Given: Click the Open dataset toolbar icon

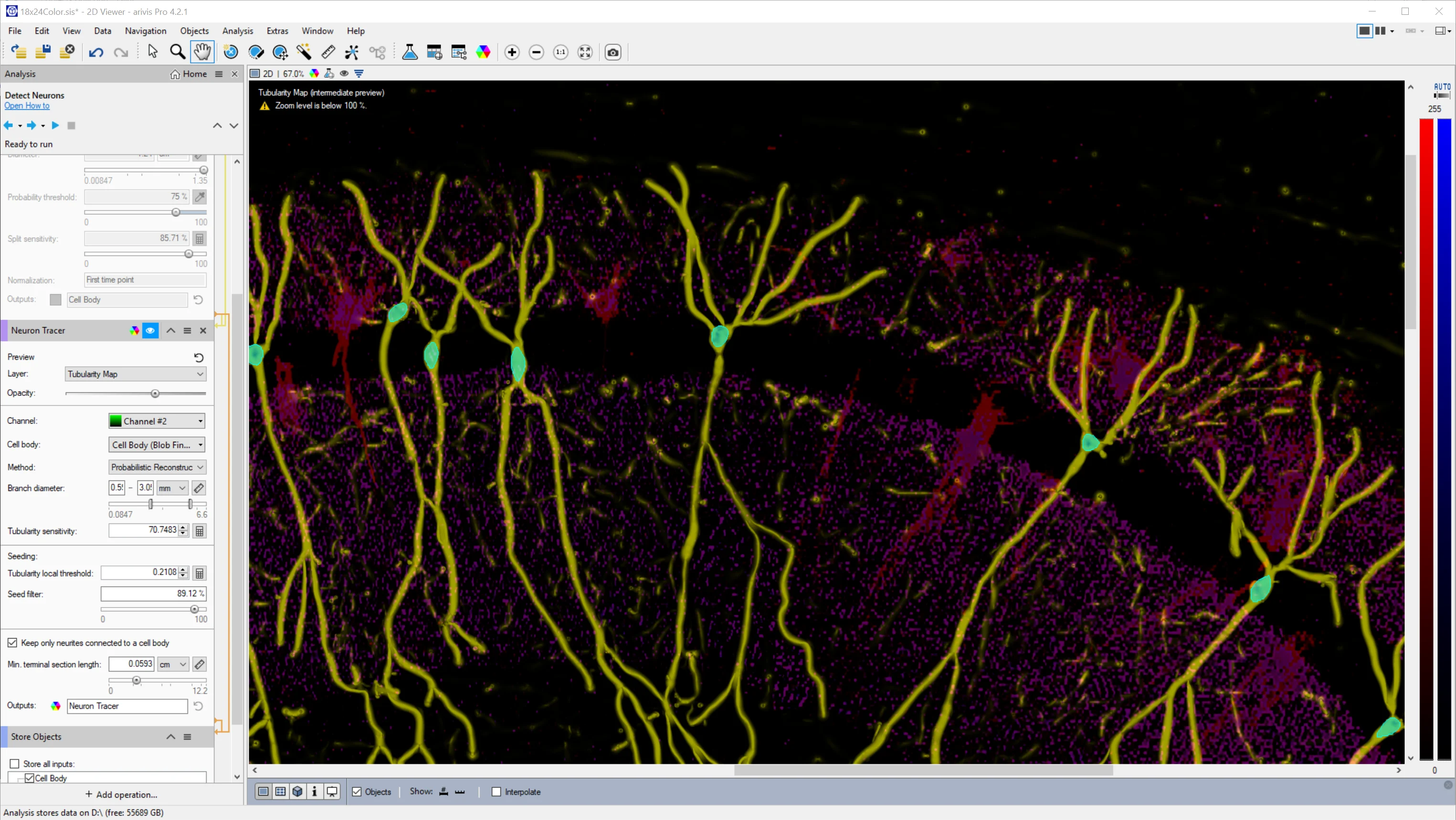Looking at the screenshot, I should point(19,52).
